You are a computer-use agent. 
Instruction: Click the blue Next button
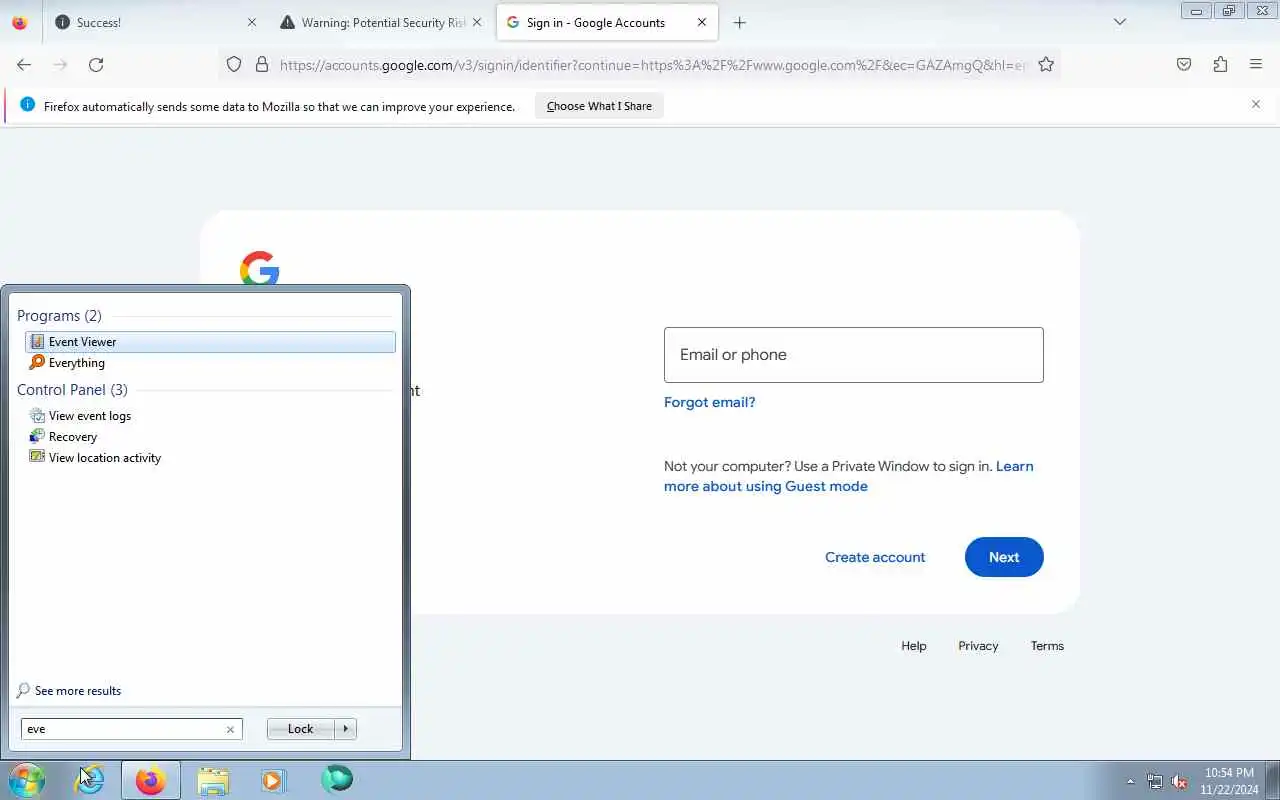point(1004,557)
